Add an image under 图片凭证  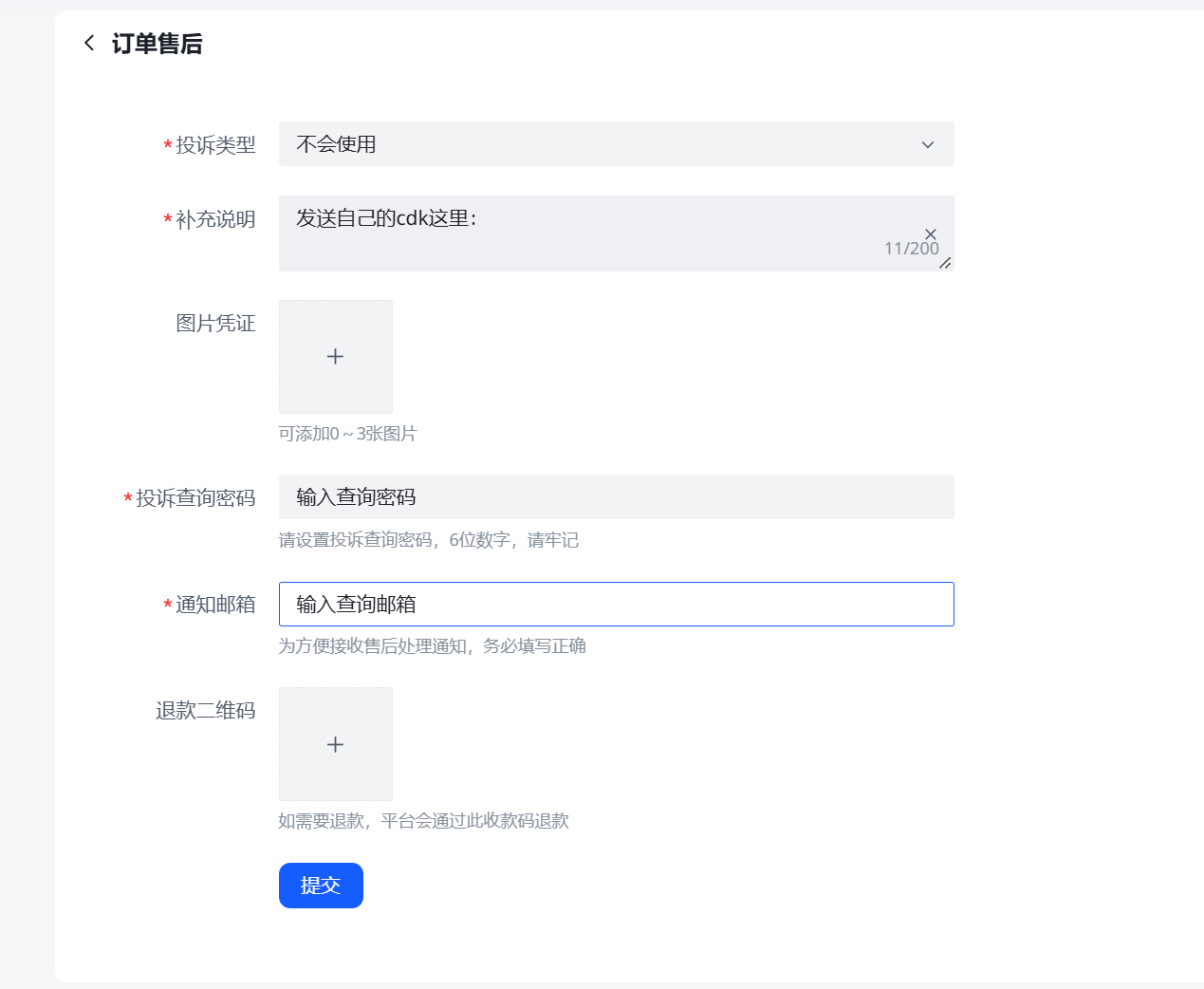[x=336, y=357]
